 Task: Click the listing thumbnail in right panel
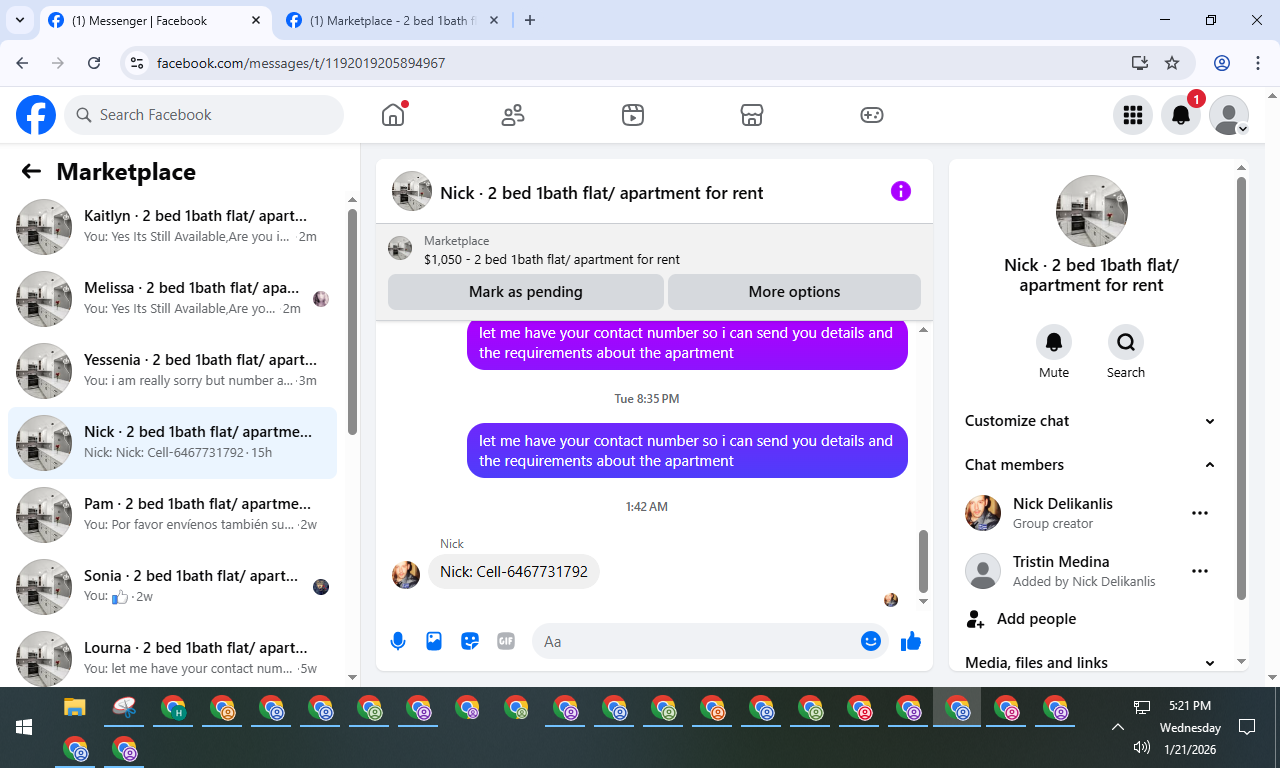pyautogui.click(x=1092, y=211)
